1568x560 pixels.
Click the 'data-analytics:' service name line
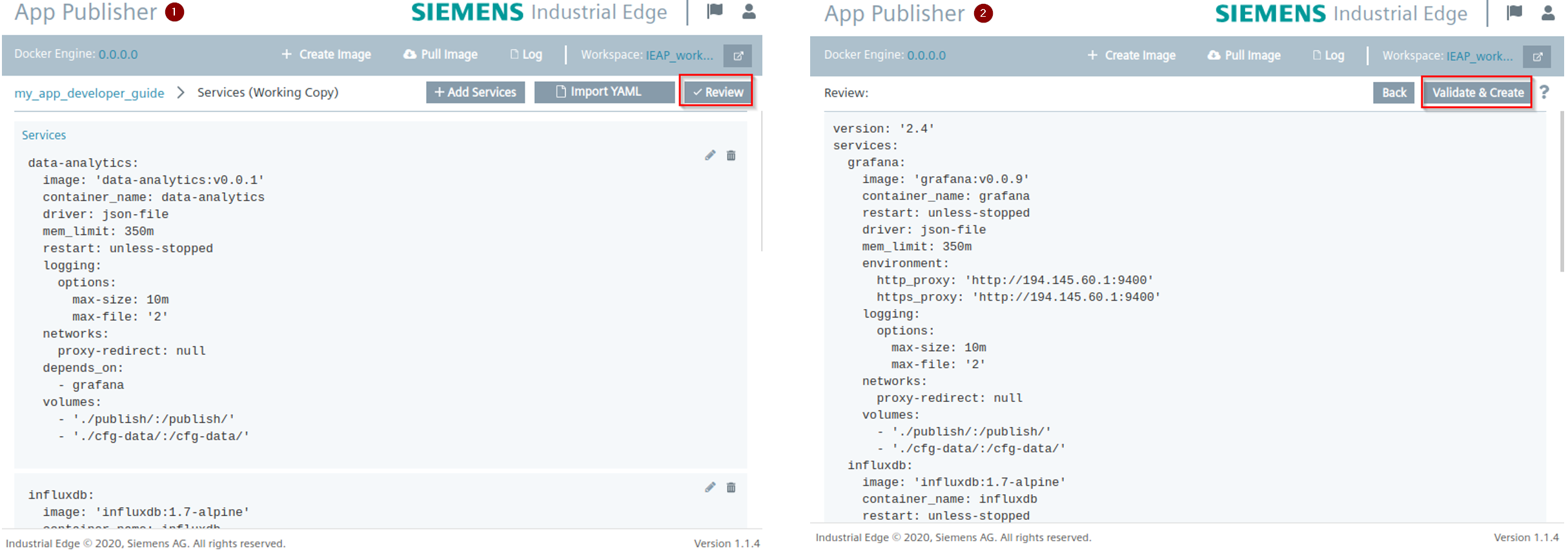tap(83, 163)
